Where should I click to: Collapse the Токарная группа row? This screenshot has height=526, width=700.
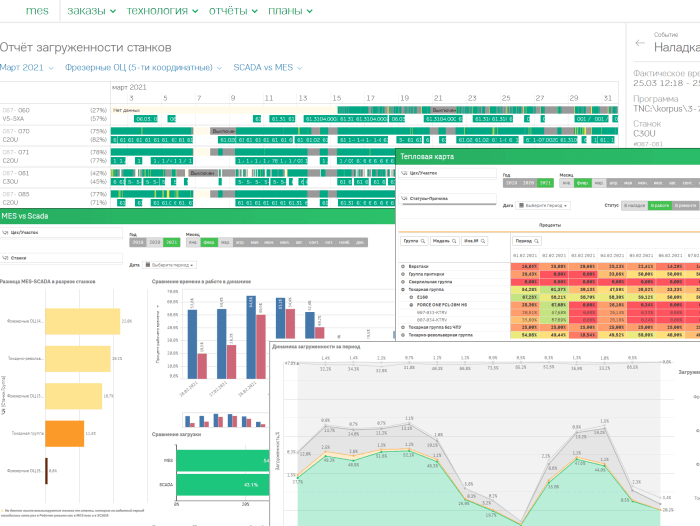click(x=403, y=290)
